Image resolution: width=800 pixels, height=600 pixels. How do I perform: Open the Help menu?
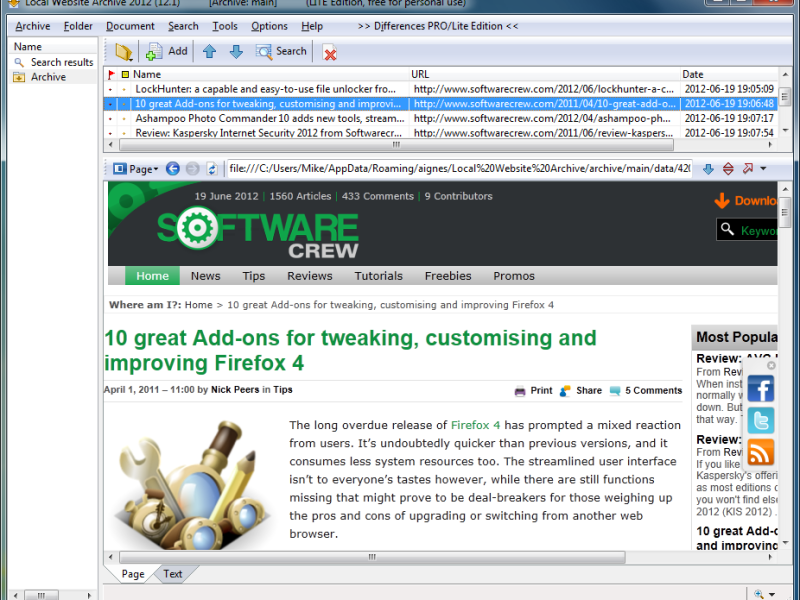[312, 26]
